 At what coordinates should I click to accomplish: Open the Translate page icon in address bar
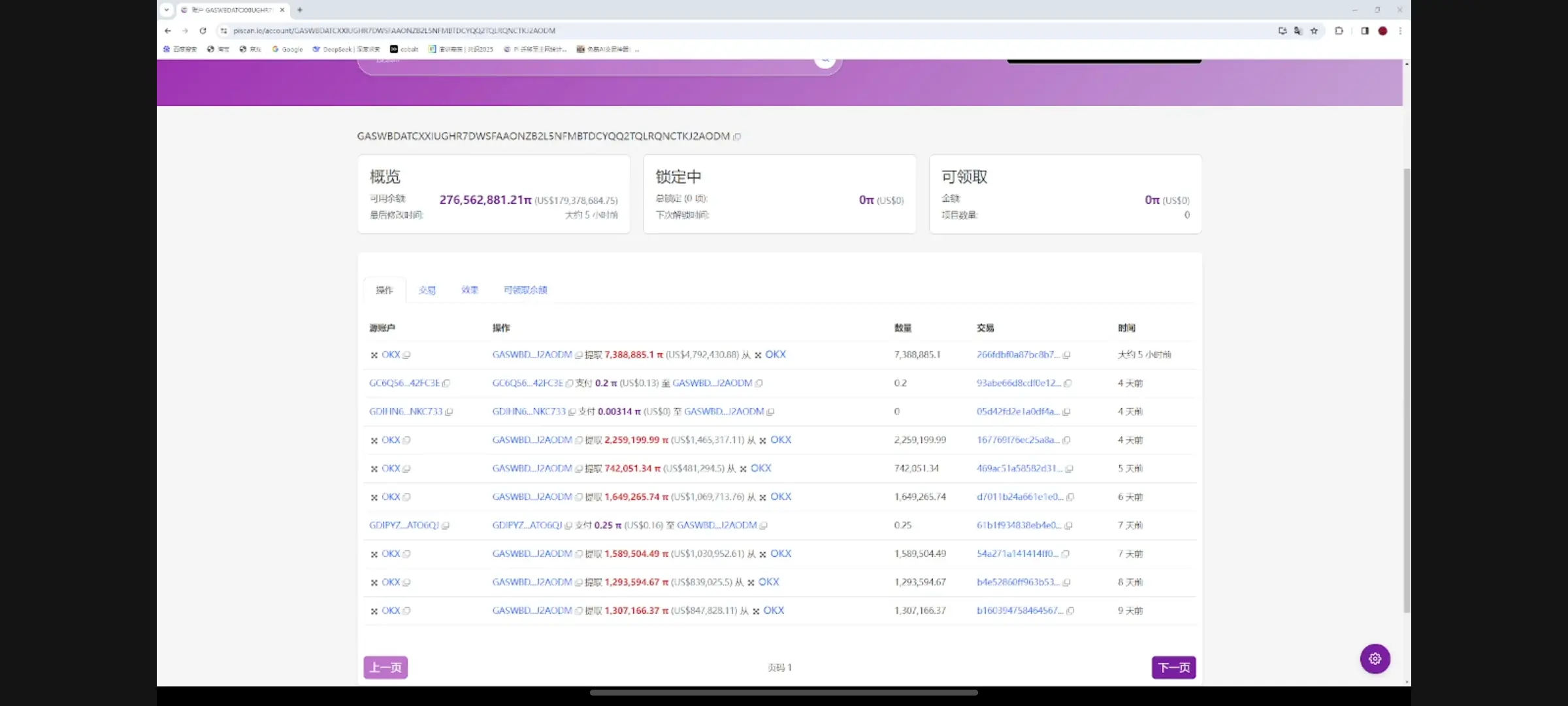(1298, 31)
